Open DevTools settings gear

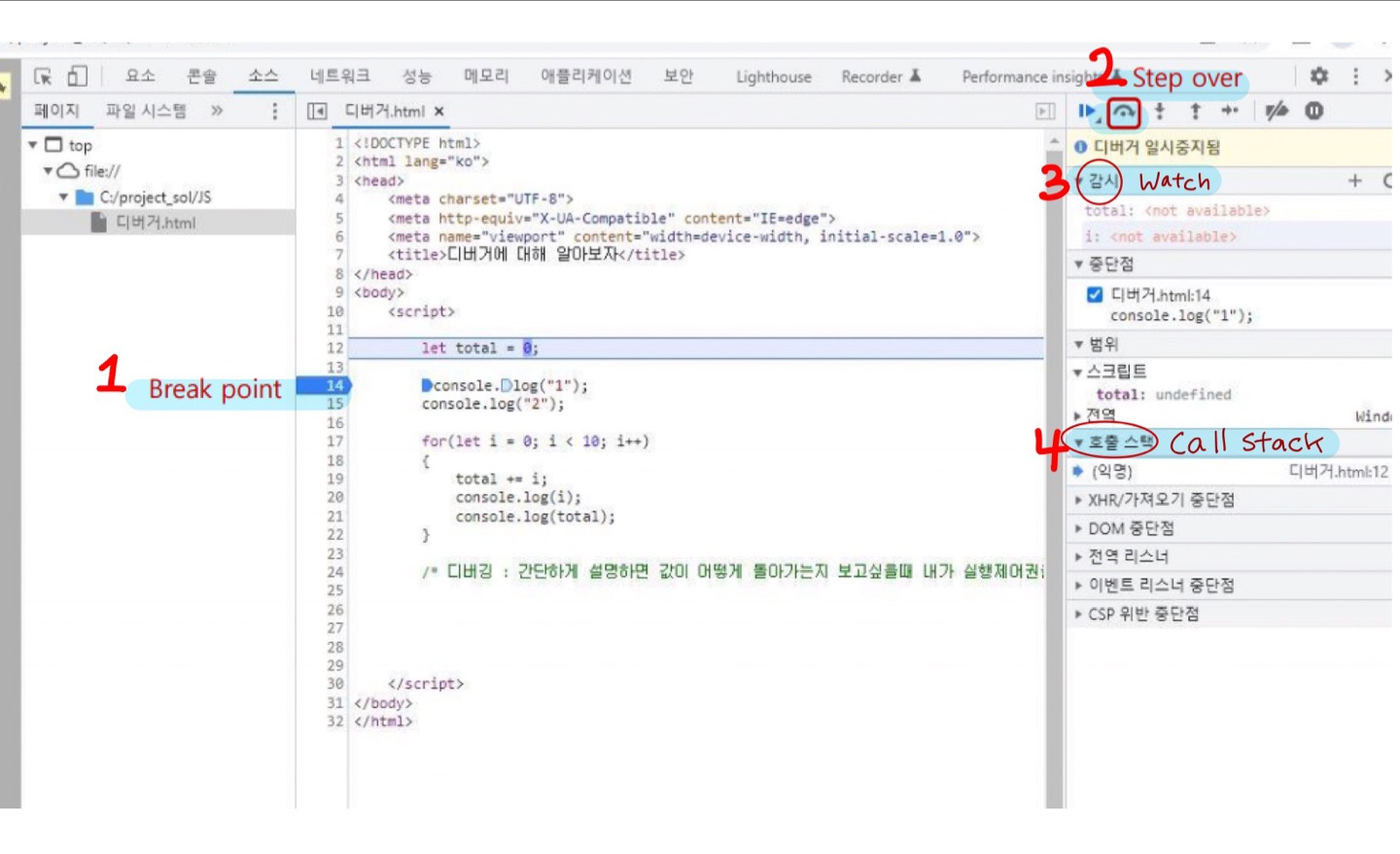point(1318,76)
